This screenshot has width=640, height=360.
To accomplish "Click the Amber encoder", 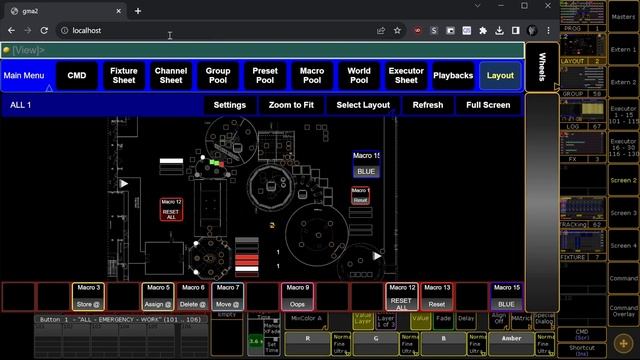I will pyautogui.click(x=511, y=343).
